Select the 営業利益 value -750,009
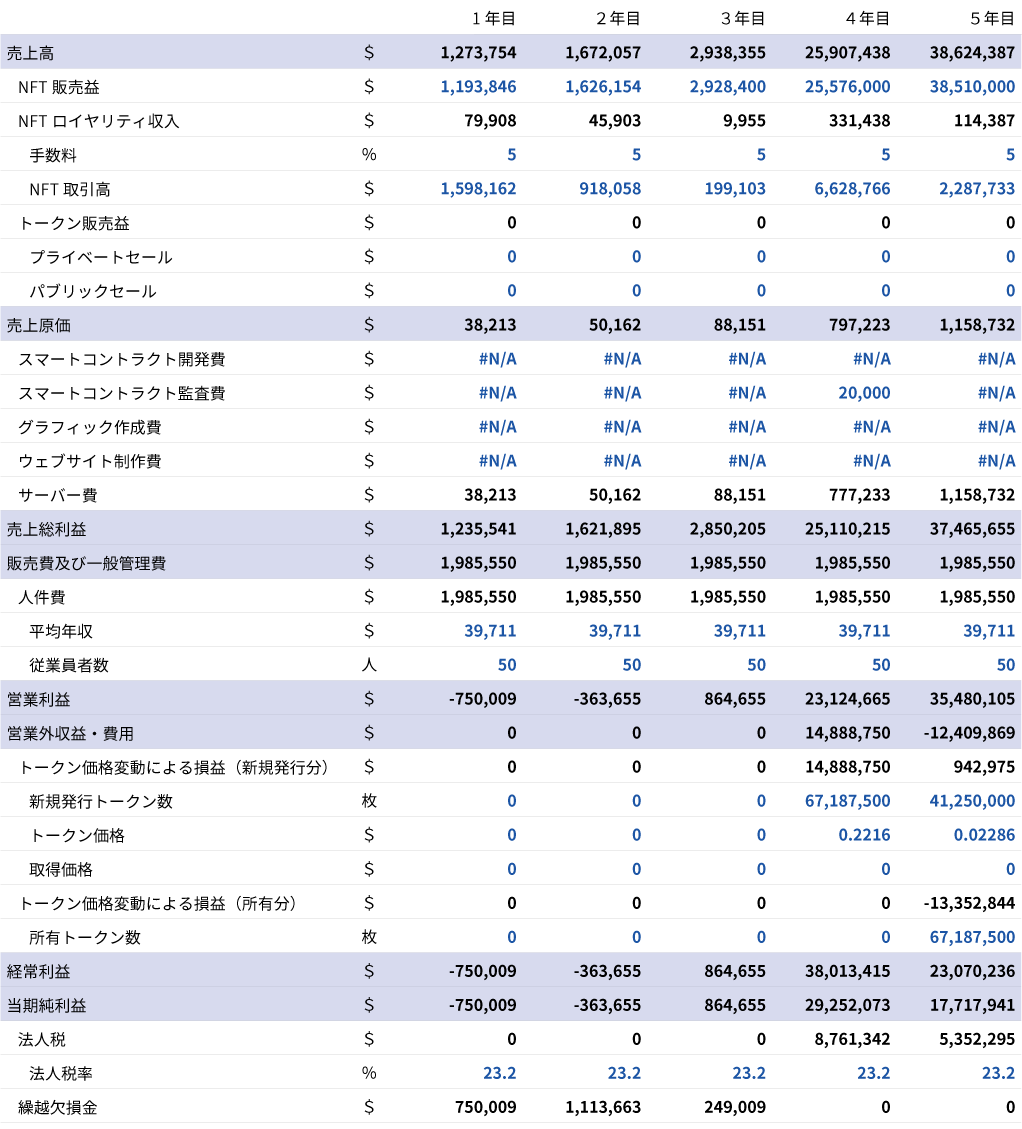This screenshot has width=1022, height=1129. (x=483, y=698)
